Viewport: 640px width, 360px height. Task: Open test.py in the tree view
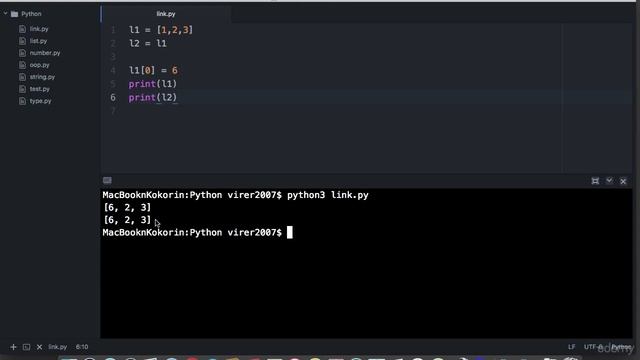coord(40,89)
